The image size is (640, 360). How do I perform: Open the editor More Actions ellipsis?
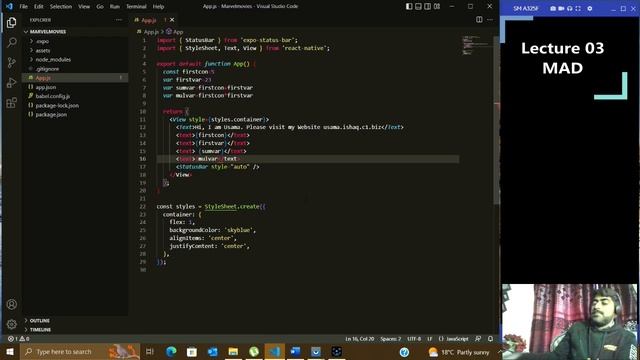pyautogui.click(x=490, y=20)
